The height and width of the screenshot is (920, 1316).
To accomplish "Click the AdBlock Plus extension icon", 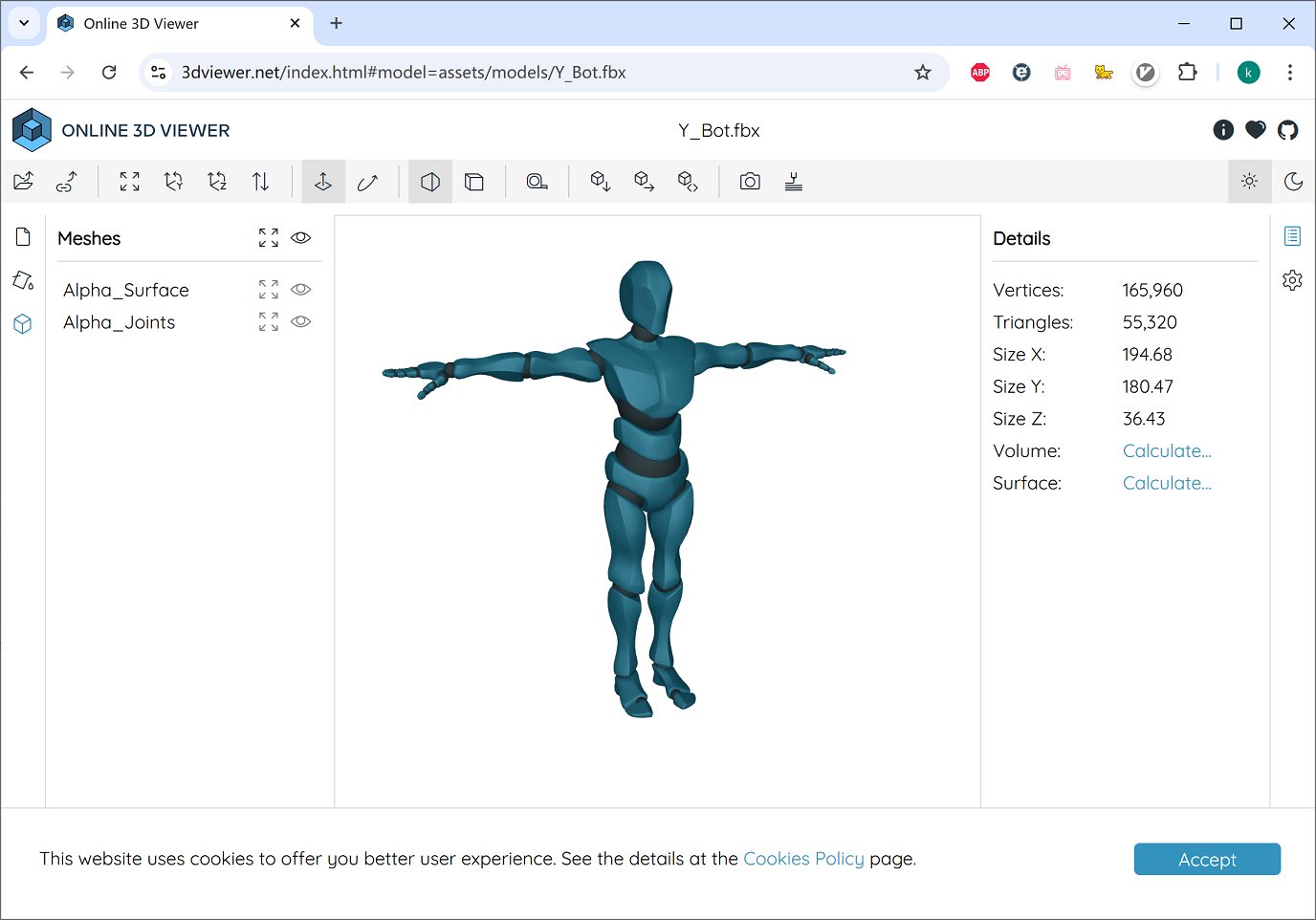I will 980,73.
